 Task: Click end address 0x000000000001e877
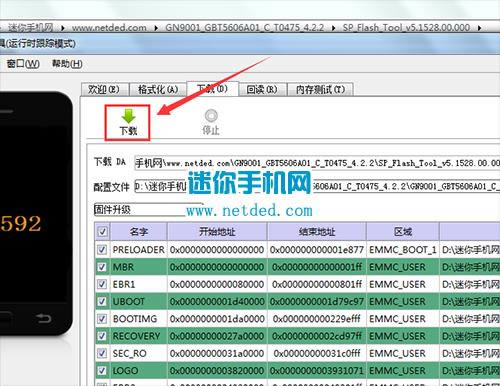coord(317,249)
